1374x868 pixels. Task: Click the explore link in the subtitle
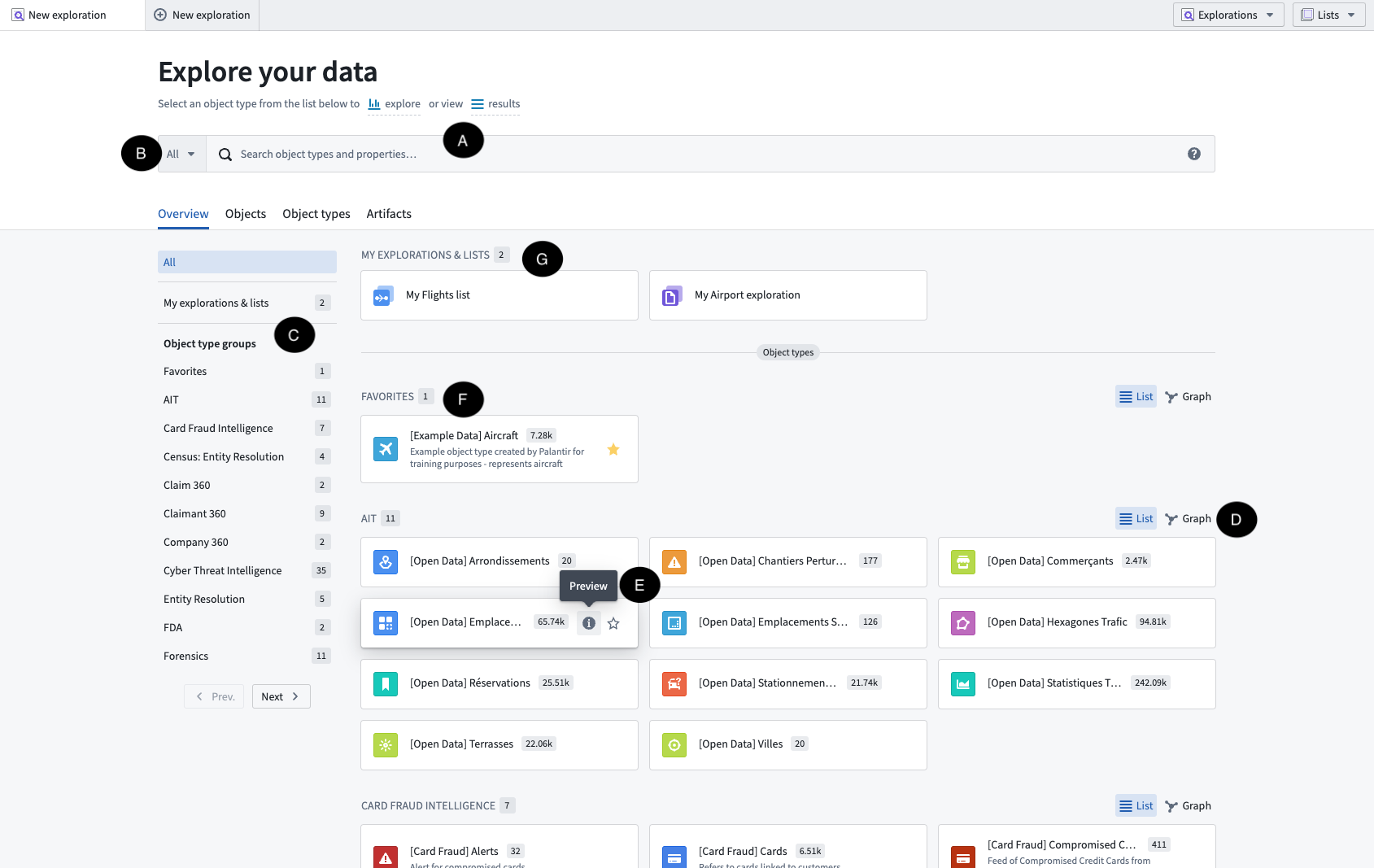coord(395,104)
